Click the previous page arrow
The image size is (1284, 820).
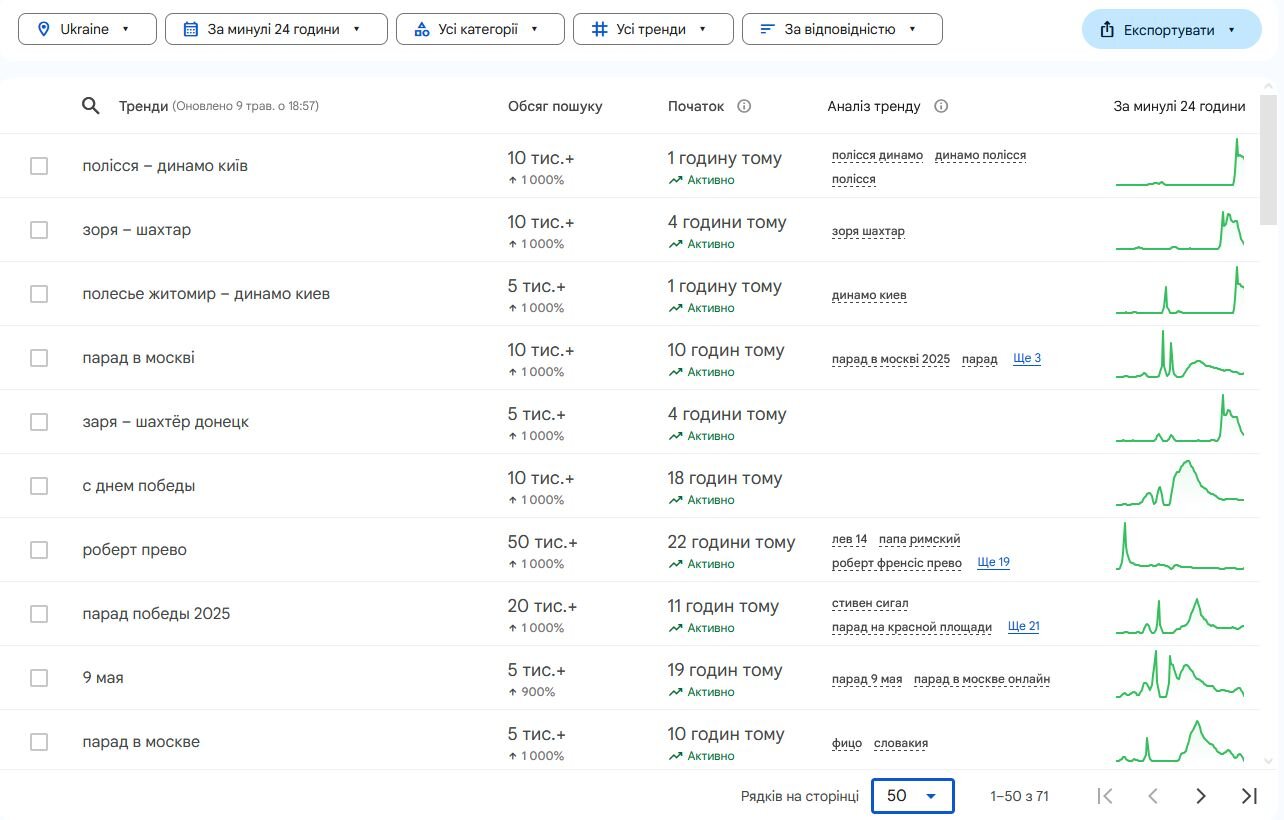click(1153, 796)
